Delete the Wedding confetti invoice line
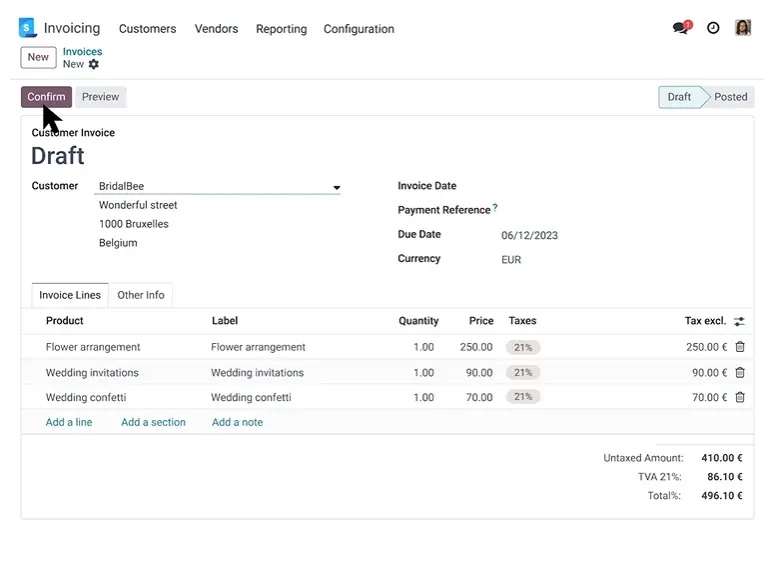Viewport: 776px width, 588px height. point(740,397)
